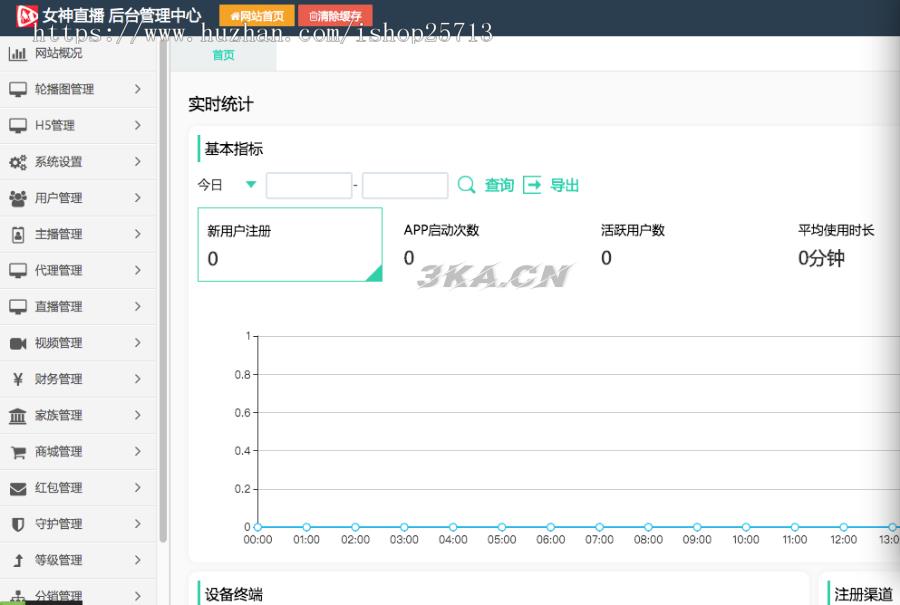Click the 财务管理 yen icon
Viewport: 900px width, 605px height.
coord(17,379)
